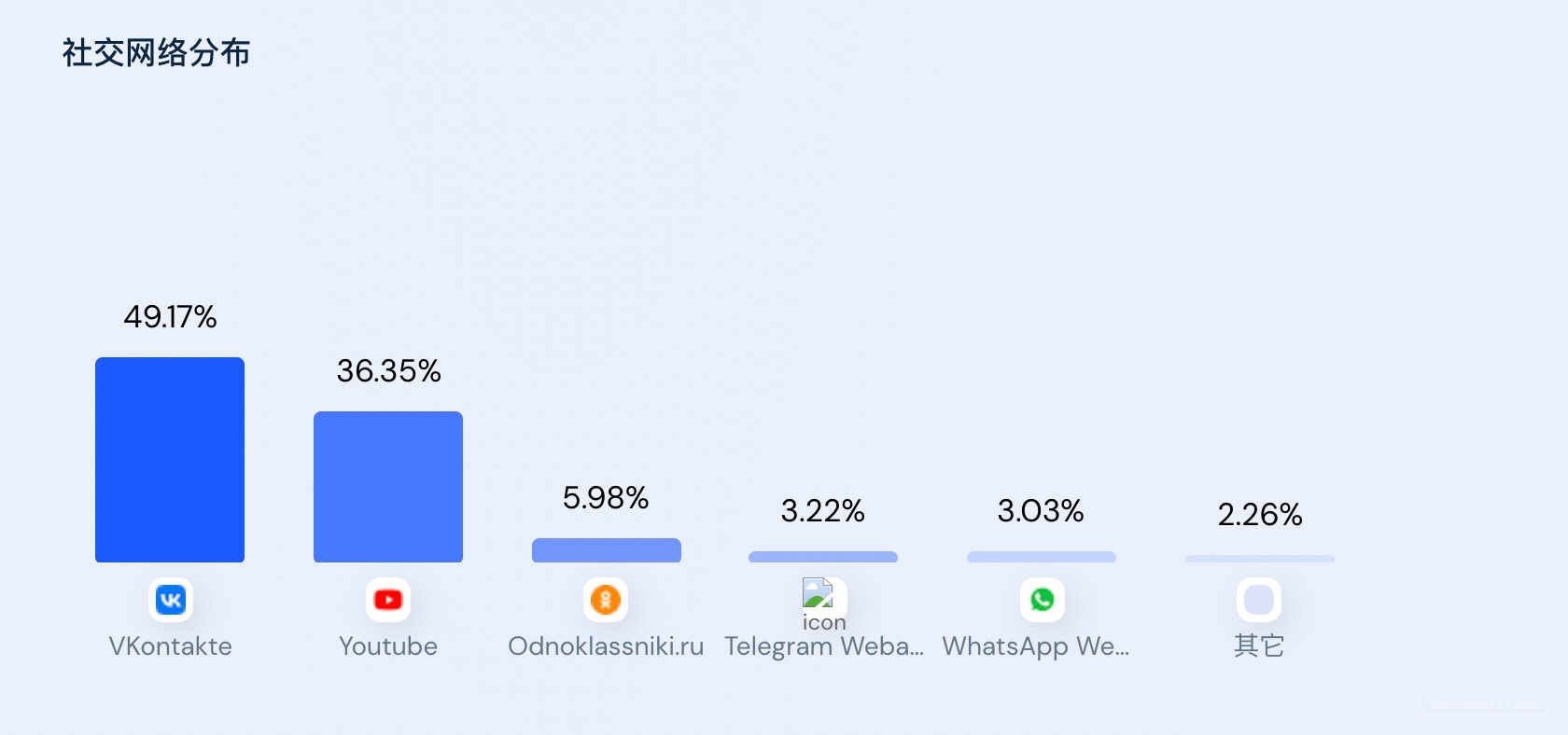
Task: Click the green WhatsApp icon
Action: pyautogui.click(x=1042, y=600)
